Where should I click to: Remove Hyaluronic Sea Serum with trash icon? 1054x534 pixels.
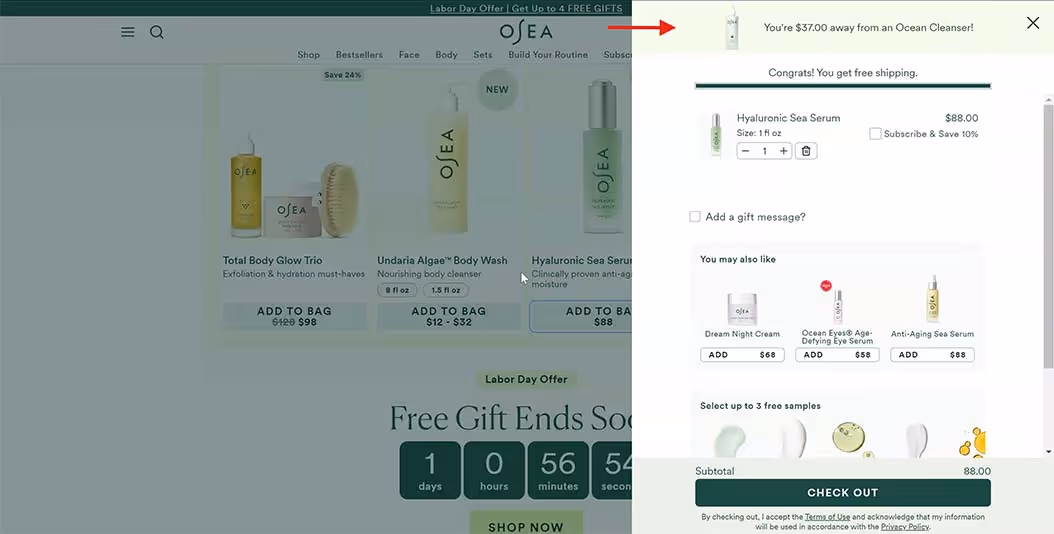click(806, 151)
